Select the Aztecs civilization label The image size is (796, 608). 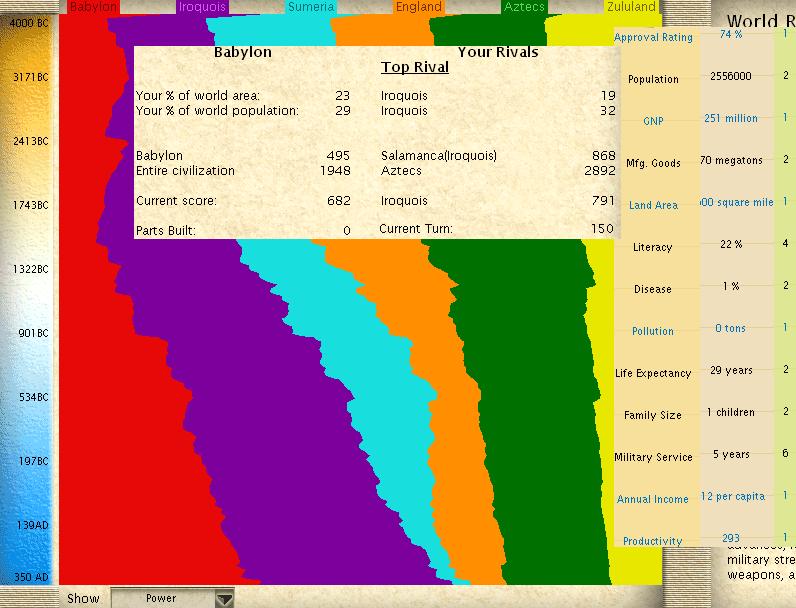click(x=524, y=7)
